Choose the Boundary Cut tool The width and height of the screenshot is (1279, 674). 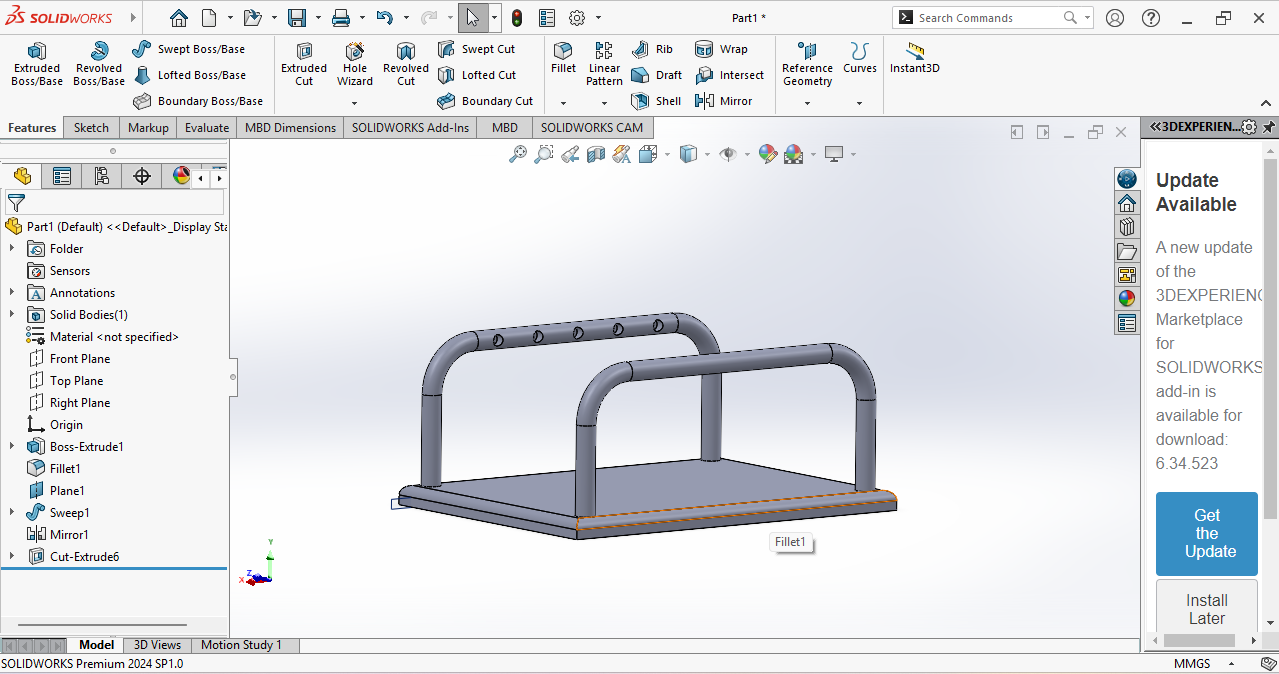pyautogui.click(x=485, y=101)
